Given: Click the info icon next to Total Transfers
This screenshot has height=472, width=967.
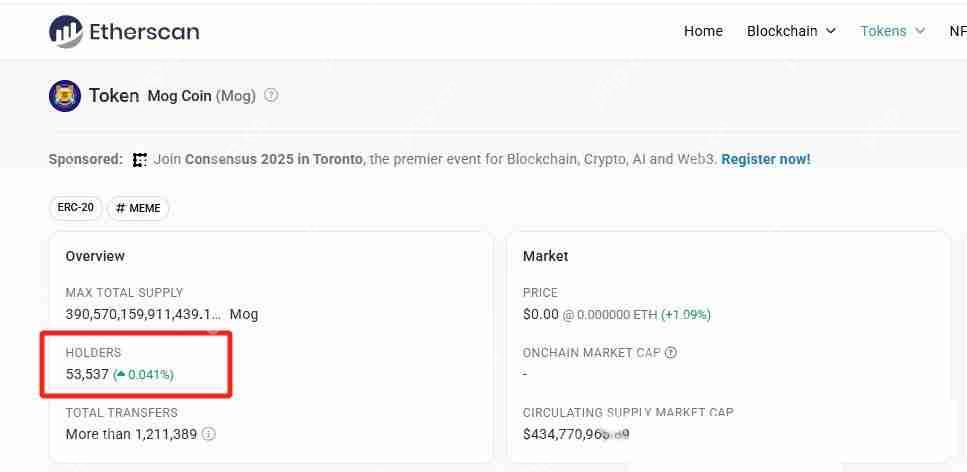Looking at the screenshot, I should [209, 434].
